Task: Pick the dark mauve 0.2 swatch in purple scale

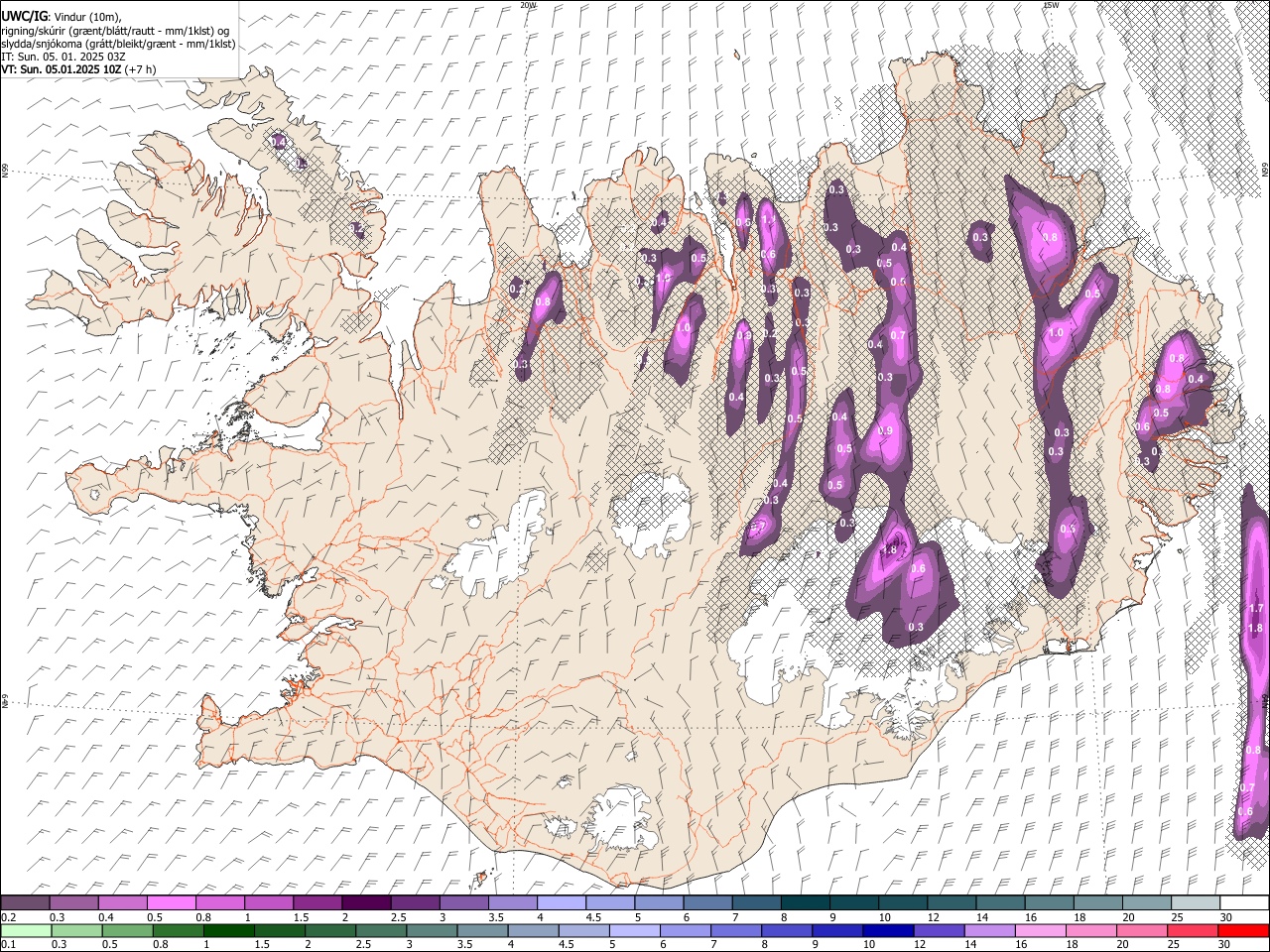Action: coord(25,903)
